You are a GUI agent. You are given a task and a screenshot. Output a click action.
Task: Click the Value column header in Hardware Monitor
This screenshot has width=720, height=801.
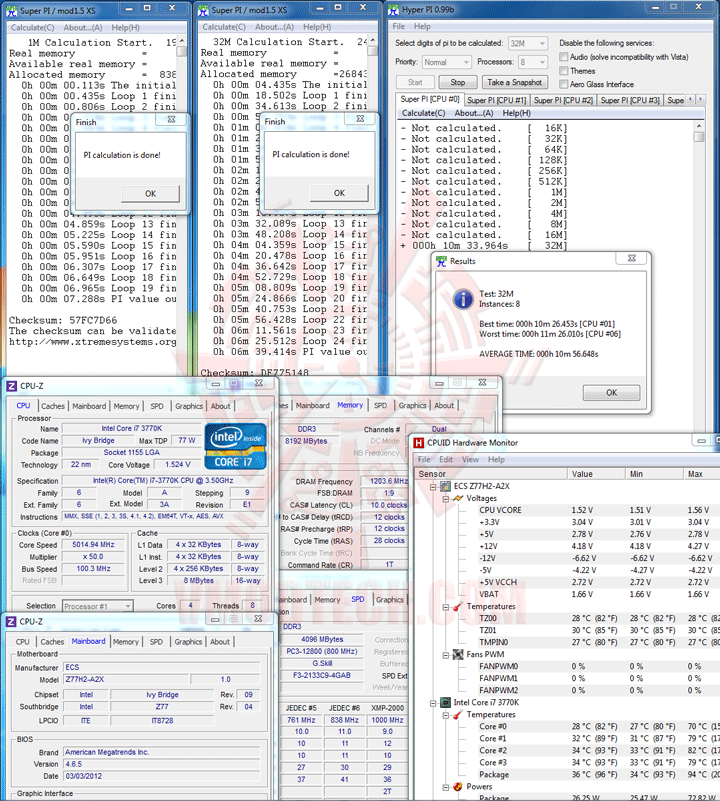pyautogui.click(x=596, y=474)
